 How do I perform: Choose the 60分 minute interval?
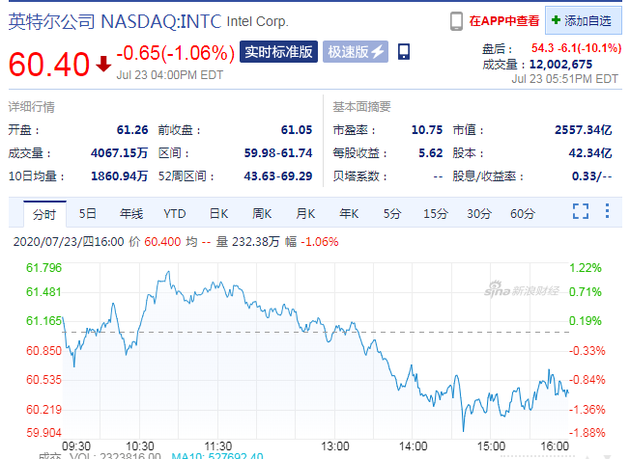522,213
